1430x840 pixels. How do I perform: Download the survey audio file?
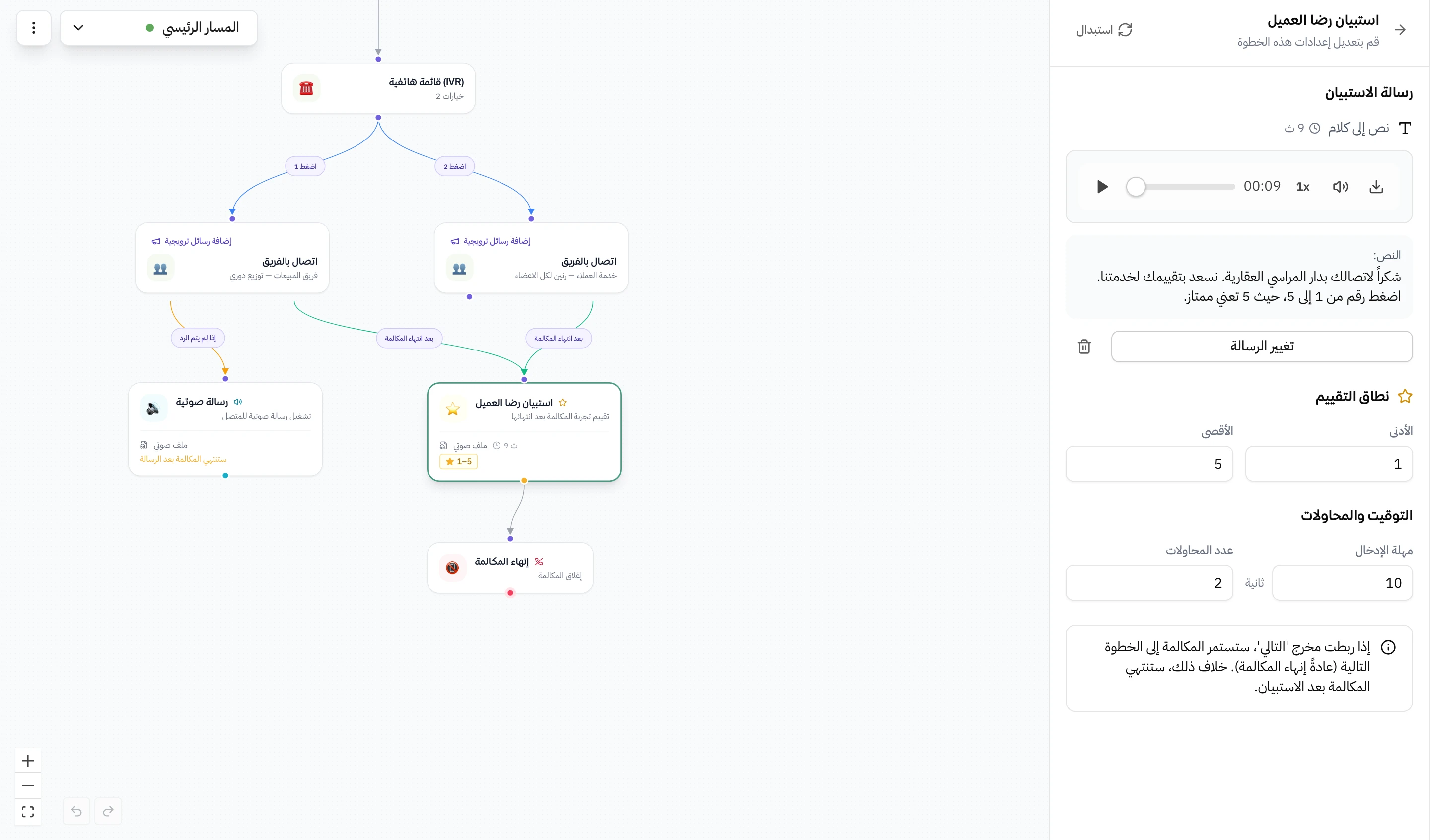[1376, 187]
